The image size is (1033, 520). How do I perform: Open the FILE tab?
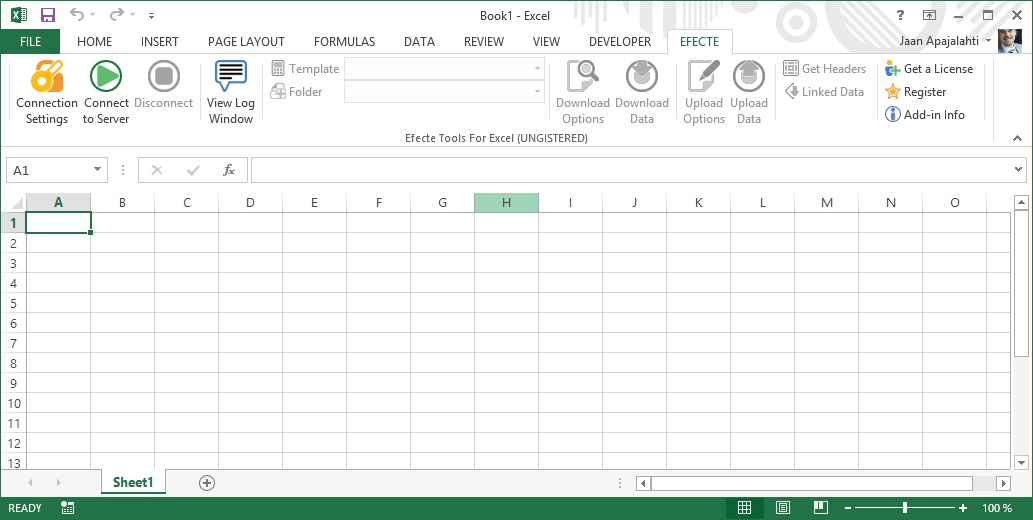point(30,42)
